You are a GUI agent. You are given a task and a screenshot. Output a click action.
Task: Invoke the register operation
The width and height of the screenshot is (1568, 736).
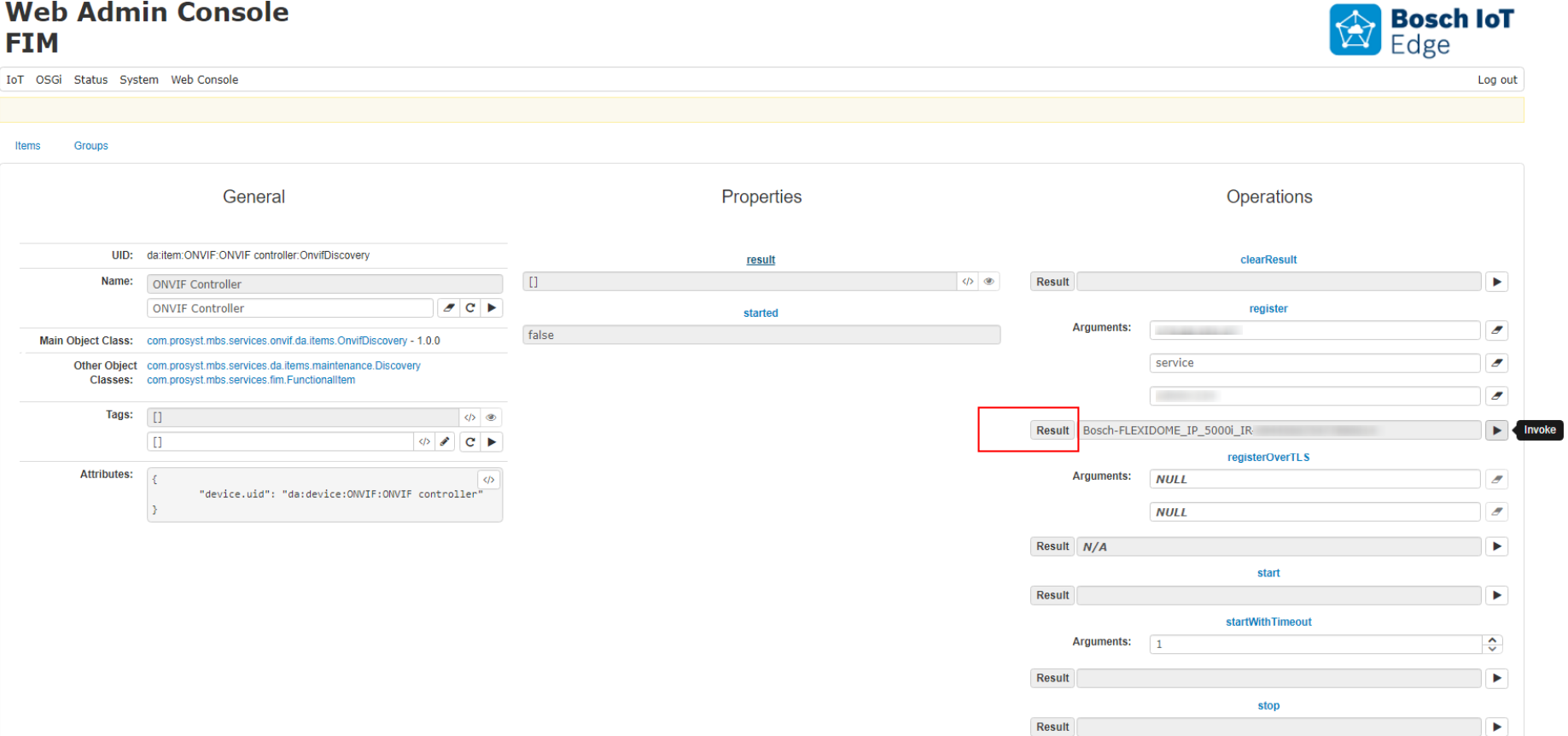click(1495, 430)
